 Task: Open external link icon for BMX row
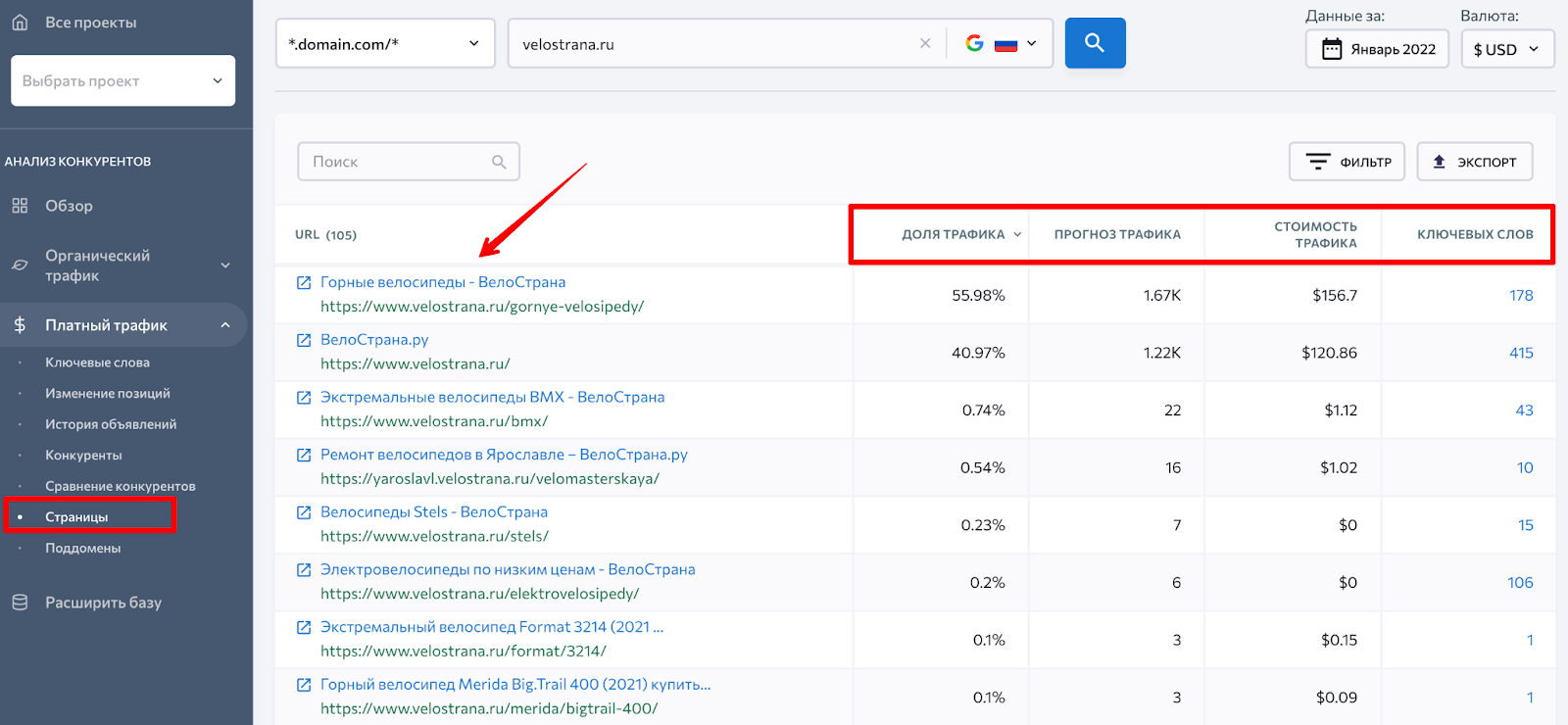click(x=304, y=398)
